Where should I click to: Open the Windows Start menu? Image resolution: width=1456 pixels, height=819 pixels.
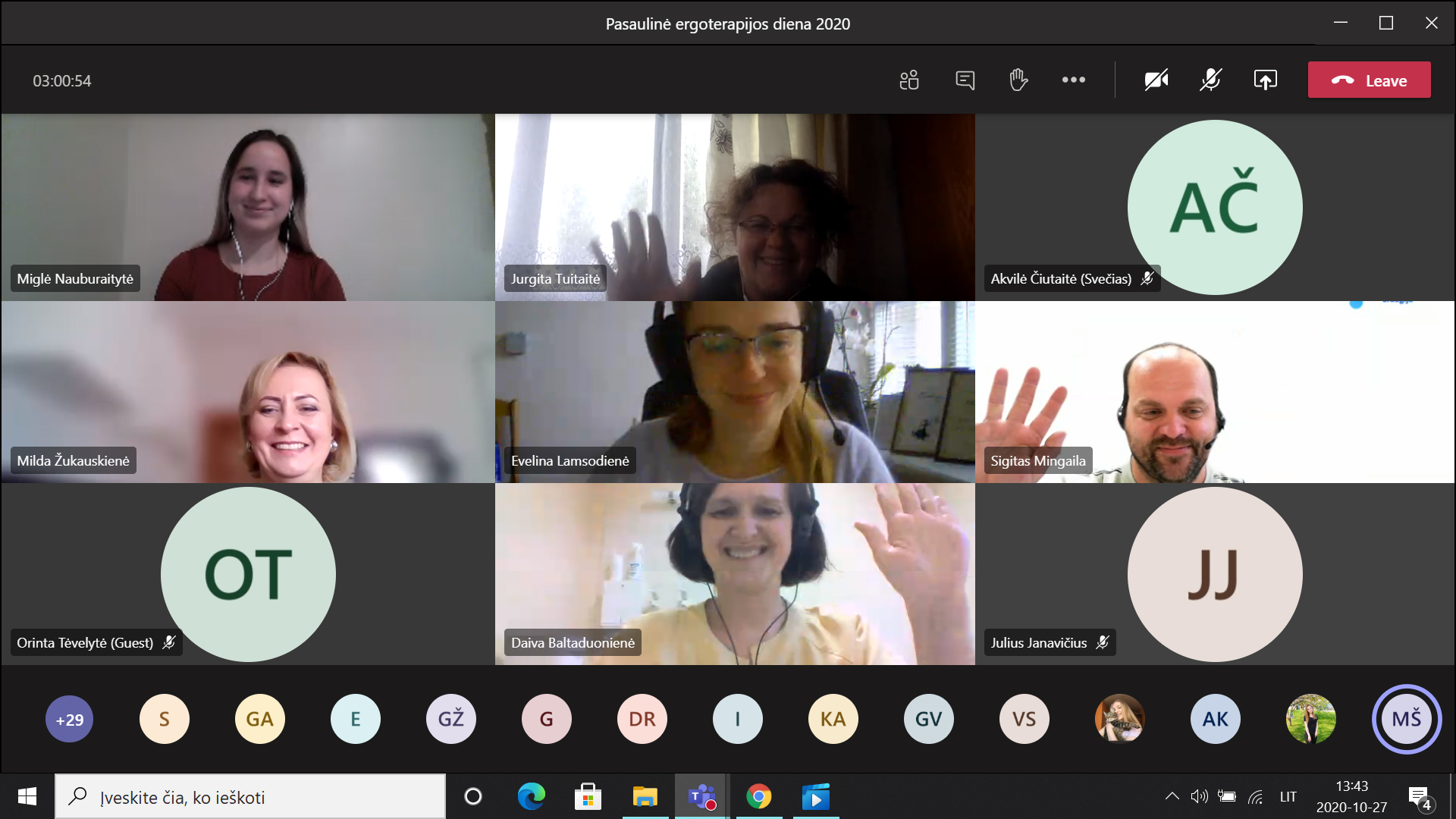click(x=27, y=796)
